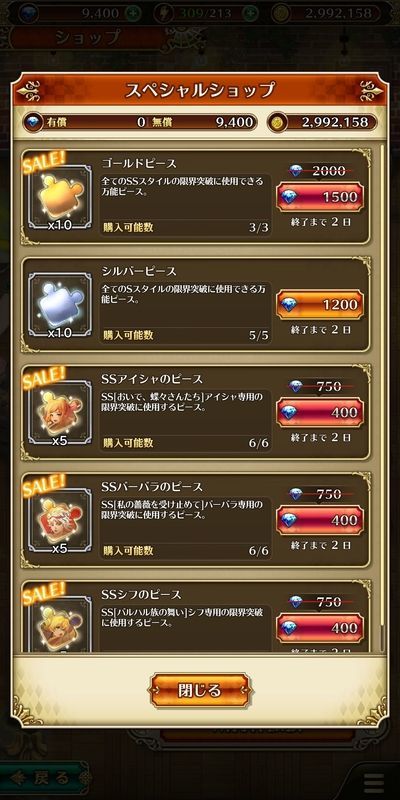Purchase SS Aisha piece for 400
This screenshot has height=800, width=400.
[x=320, y=412]
